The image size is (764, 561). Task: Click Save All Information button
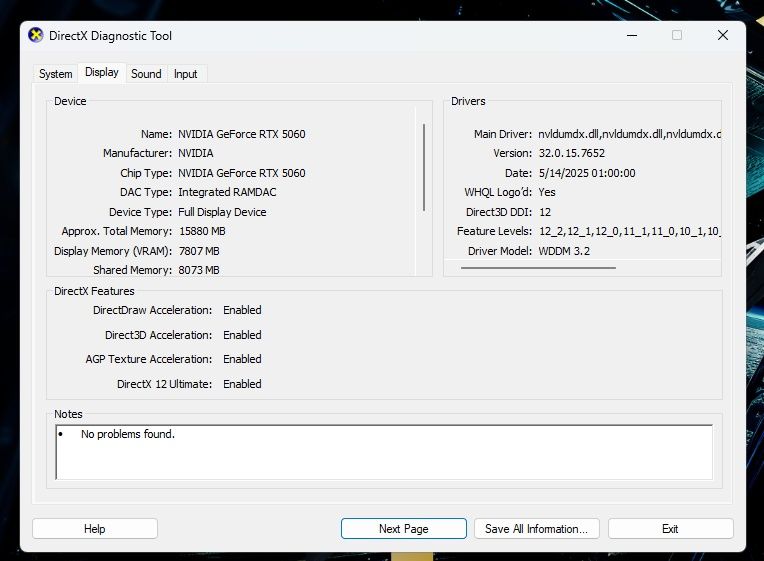point(536,529)
